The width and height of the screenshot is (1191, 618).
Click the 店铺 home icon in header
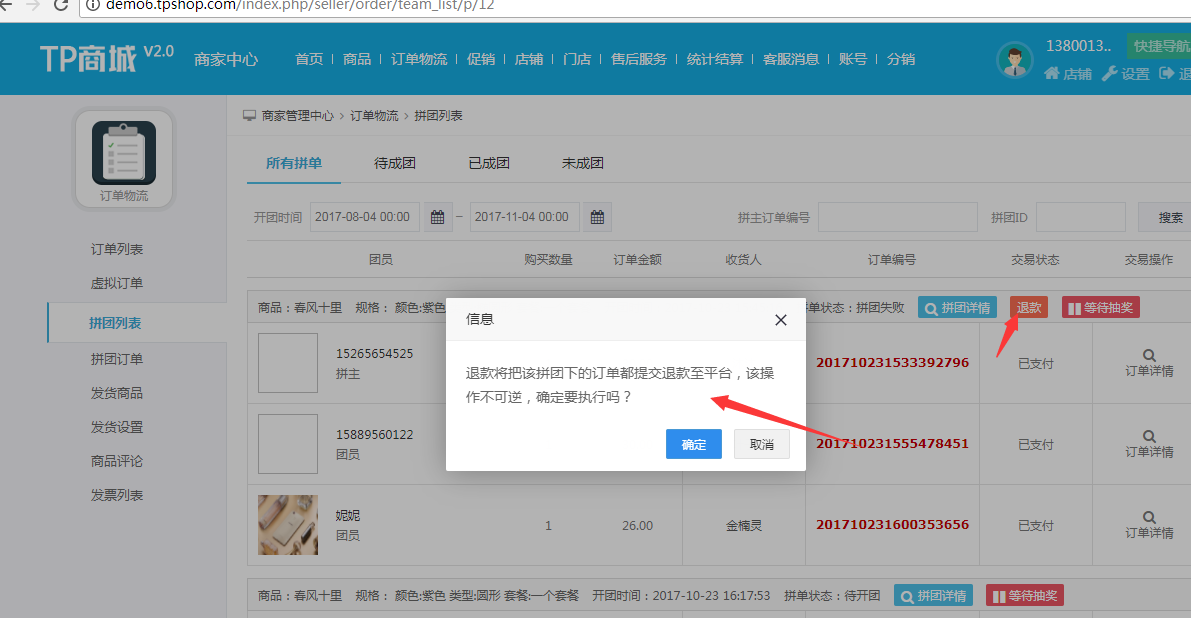1052,74
